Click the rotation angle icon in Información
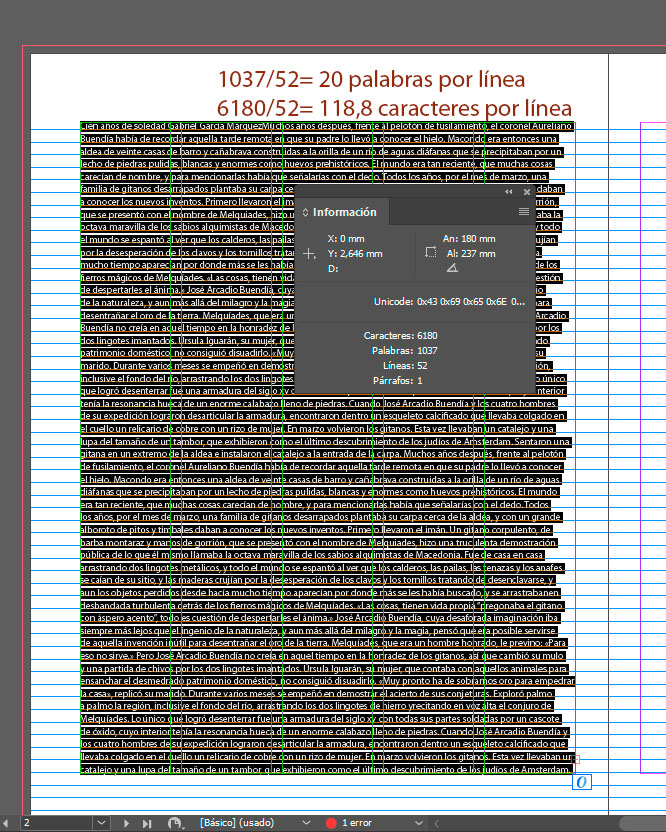Viewport: 666px width, 832px height. click(452, 268)
